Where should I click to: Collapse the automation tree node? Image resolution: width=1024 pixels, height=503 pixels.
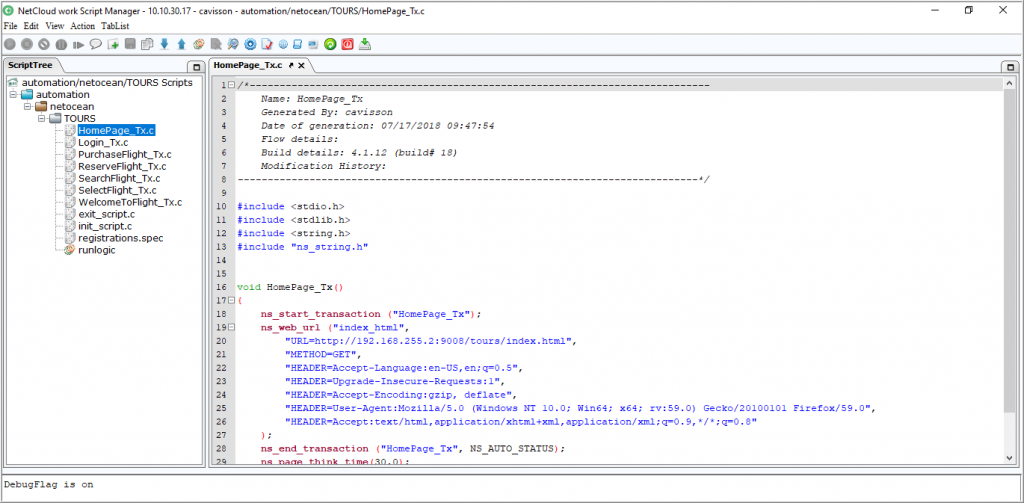(13, 94)
